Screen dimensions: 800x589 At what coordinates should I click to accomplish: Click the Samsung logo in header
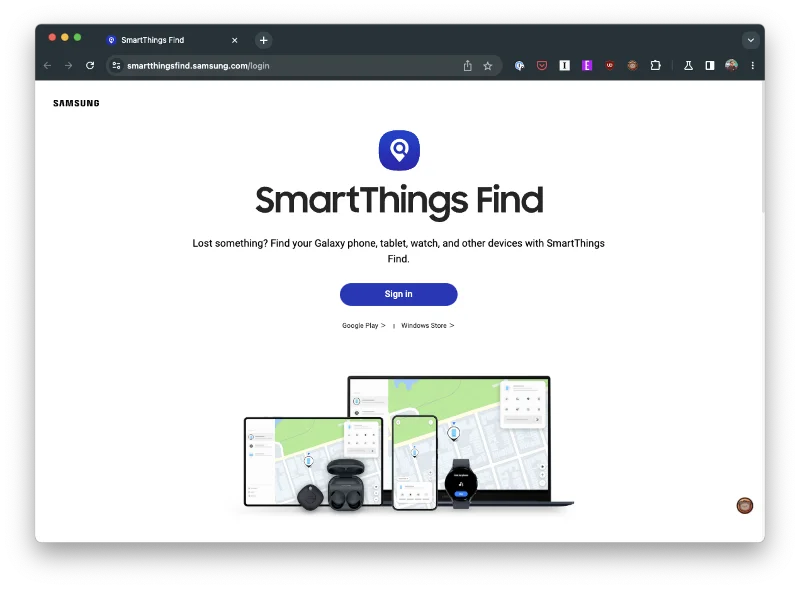[76, 103]
